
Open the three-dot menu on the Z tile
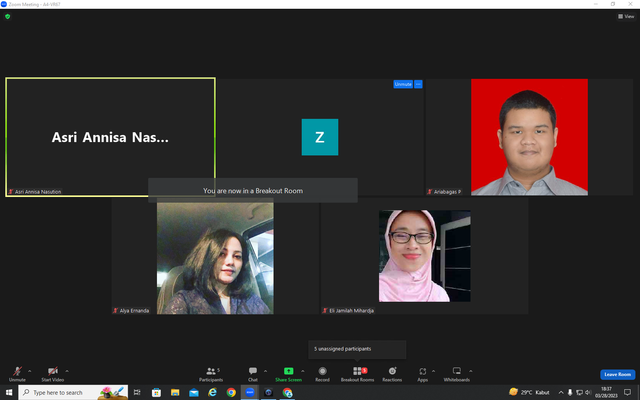418,84
